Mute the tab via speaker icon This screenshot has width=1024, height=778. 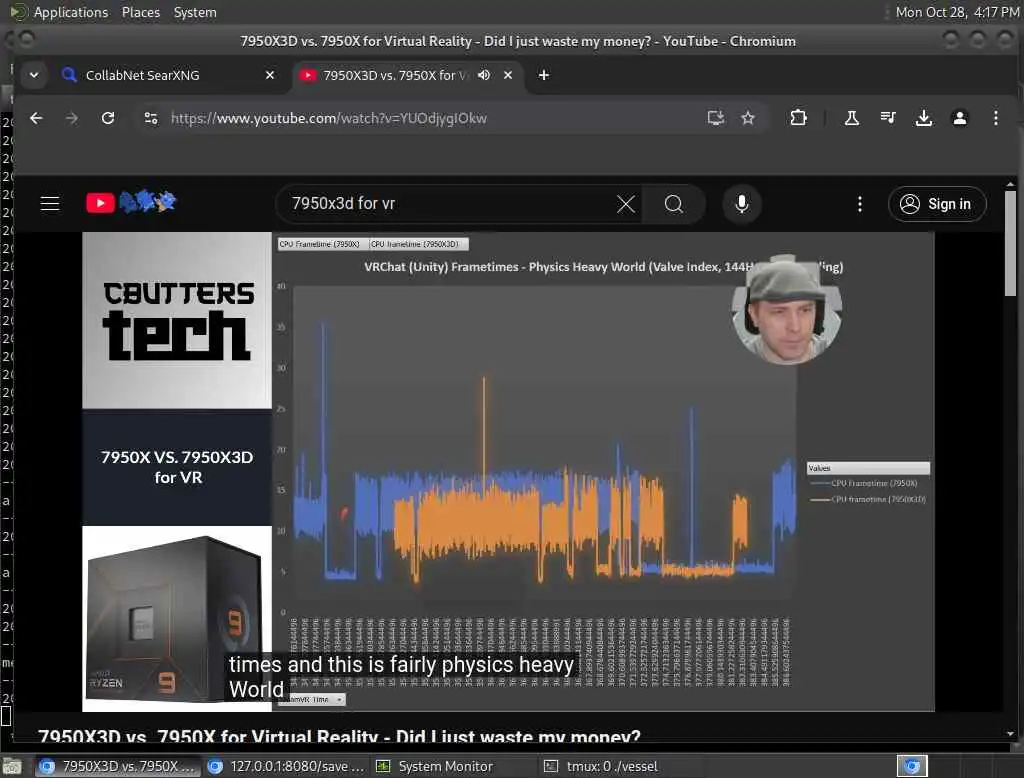coord(483,75)
